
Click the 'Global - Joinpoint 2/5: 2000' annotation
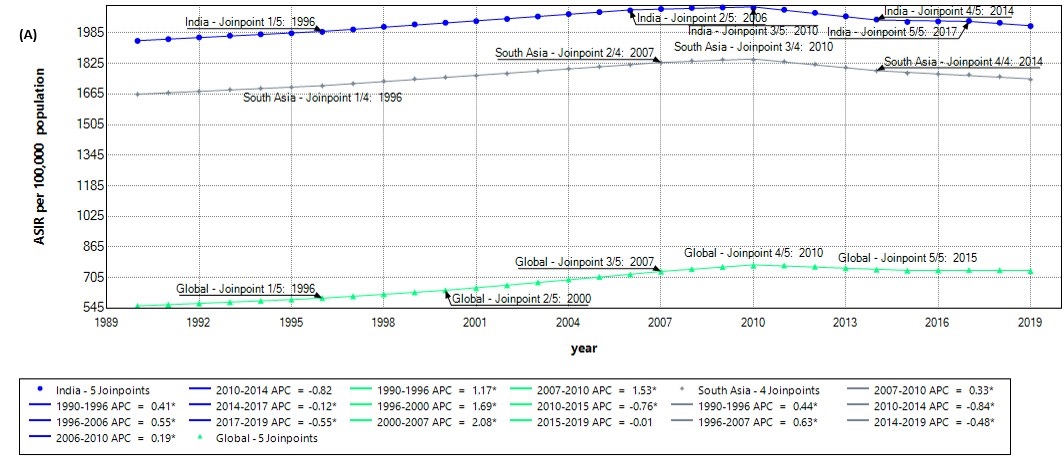522,298
